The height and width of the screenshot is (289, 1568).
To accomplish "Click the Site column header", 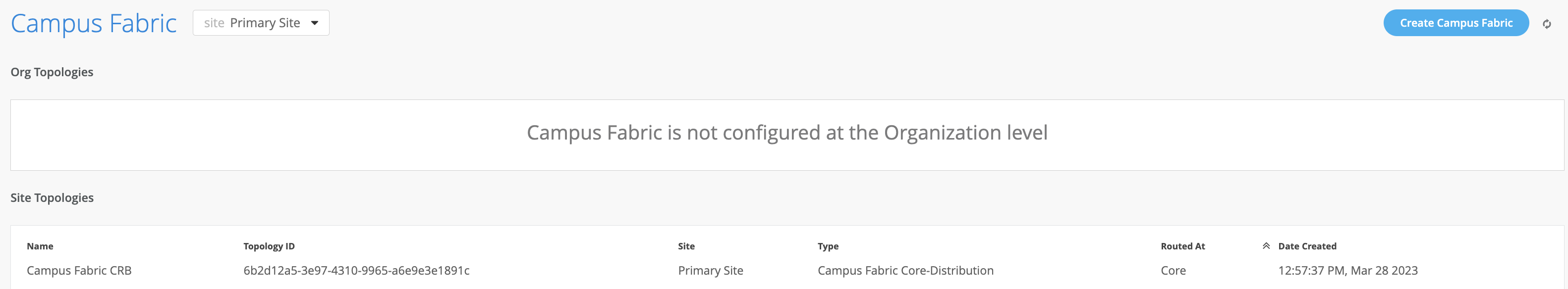I will click(x=686, y=246).
